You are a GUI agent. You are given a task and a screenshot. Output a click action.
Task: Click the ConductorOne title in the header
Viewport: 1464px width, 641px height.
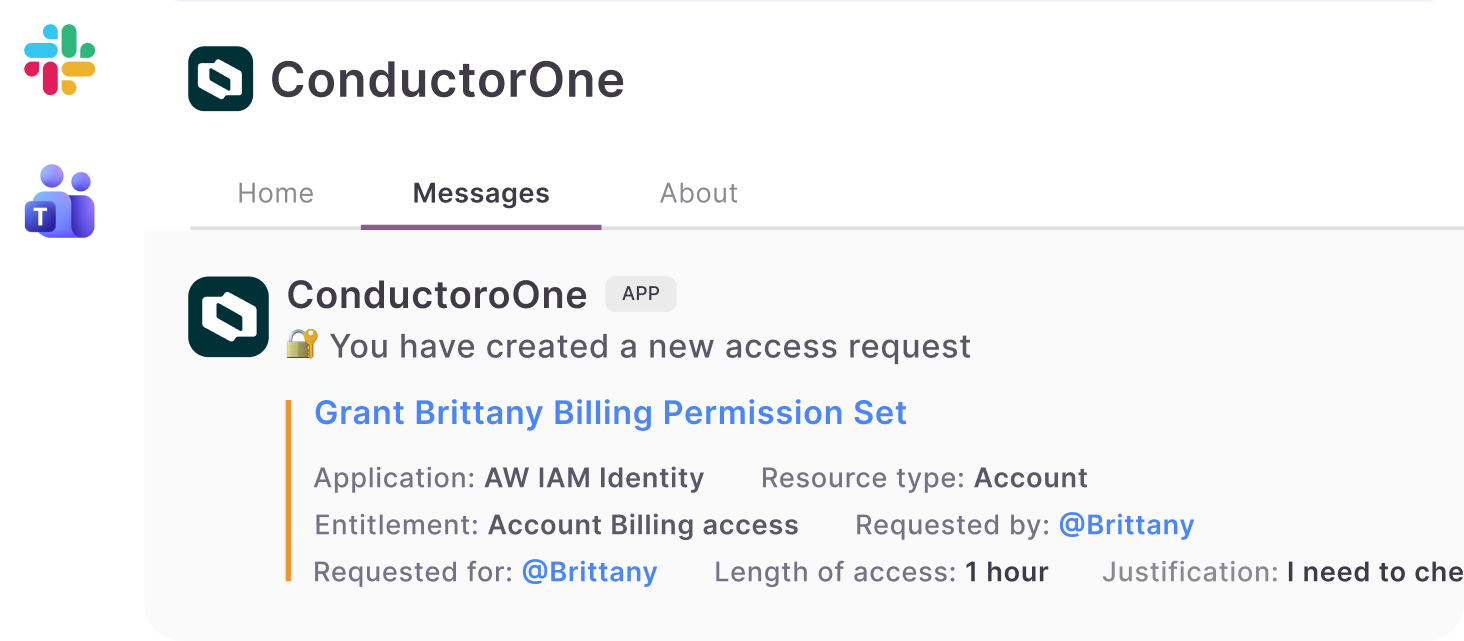pos(447,80)
